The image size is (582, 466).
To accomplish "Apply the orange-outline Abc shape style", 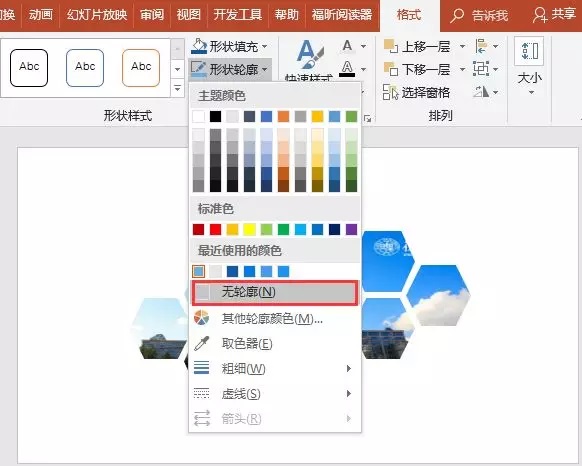I will tap(141, 68).
